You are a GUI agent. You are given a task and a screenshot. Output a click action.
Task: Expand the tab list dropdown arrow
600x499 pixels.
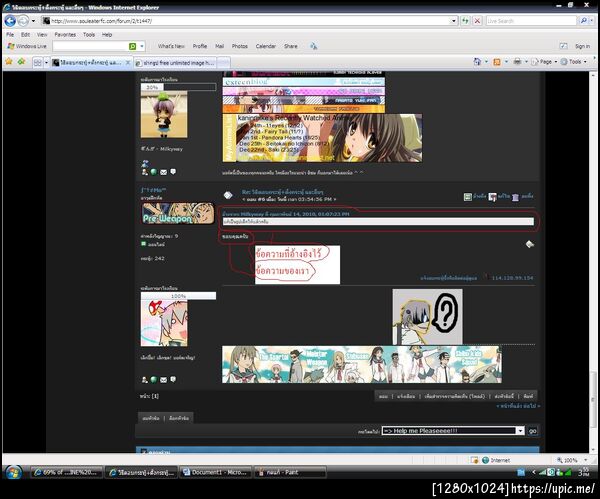46,62
